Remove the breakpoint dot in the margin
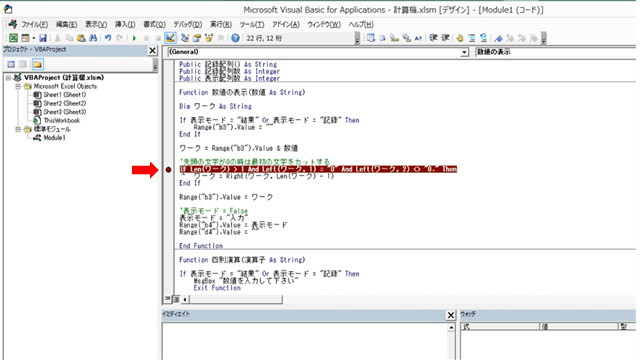 pos(169,169)
